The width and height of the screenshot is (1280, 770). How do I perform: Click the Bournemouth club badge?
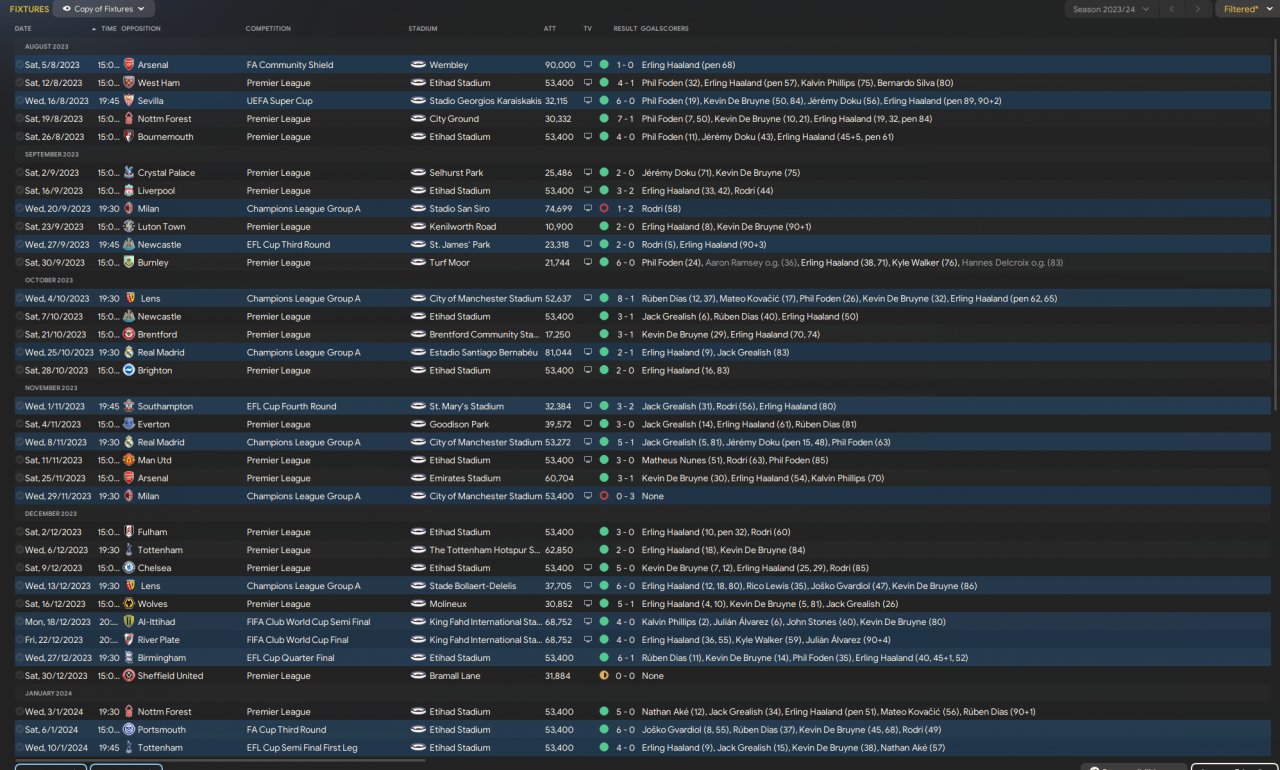pos(129,137)
